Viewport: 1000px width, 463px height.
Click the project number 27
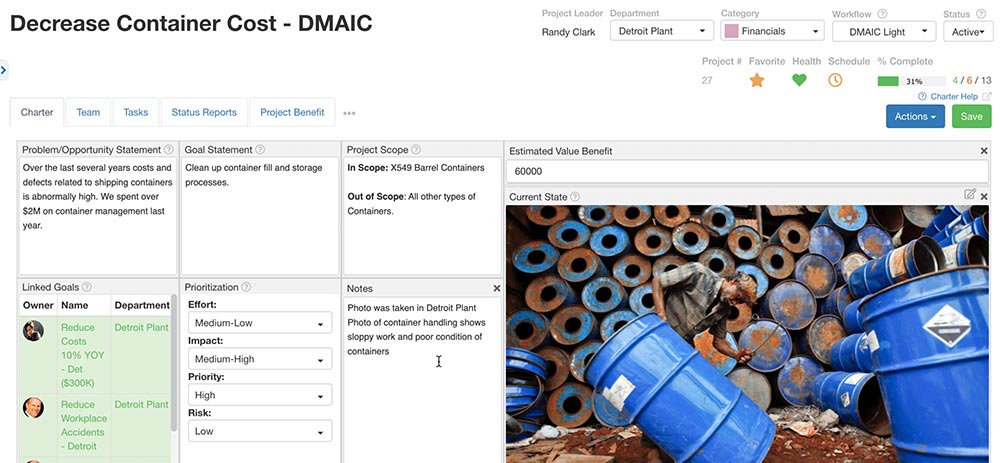pos(707,80)
